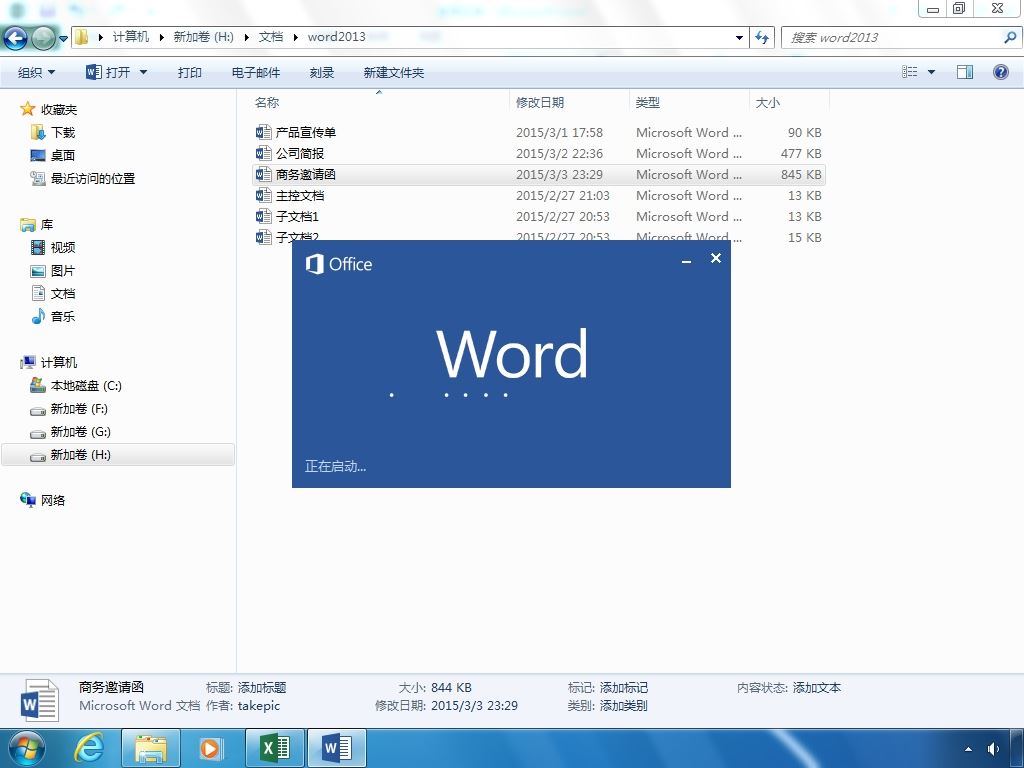Click 新建文件夹 in the toolbar
Screen dimensions: 1024x768
[394, 72]
